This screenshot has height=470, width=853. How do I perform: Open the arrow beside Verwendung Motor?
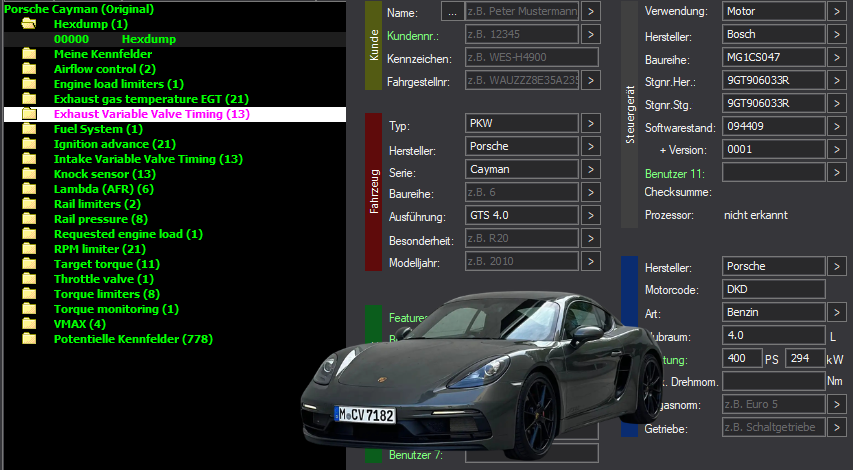pos(837,11)
